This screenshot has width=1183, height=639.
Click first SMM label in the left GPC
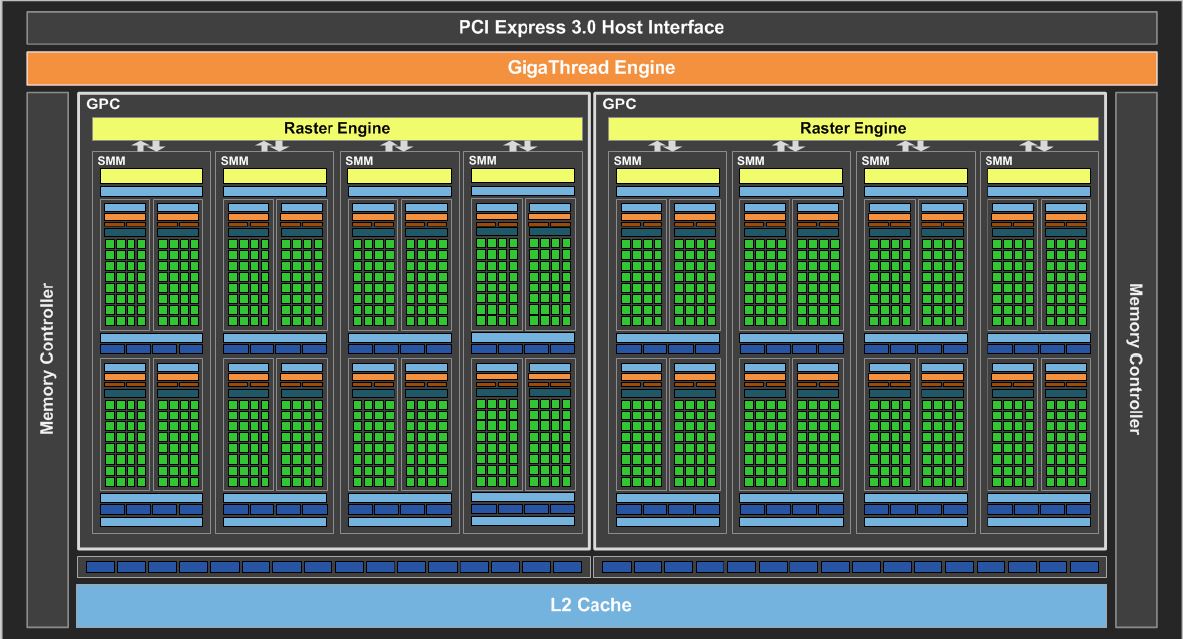[112, 161]
